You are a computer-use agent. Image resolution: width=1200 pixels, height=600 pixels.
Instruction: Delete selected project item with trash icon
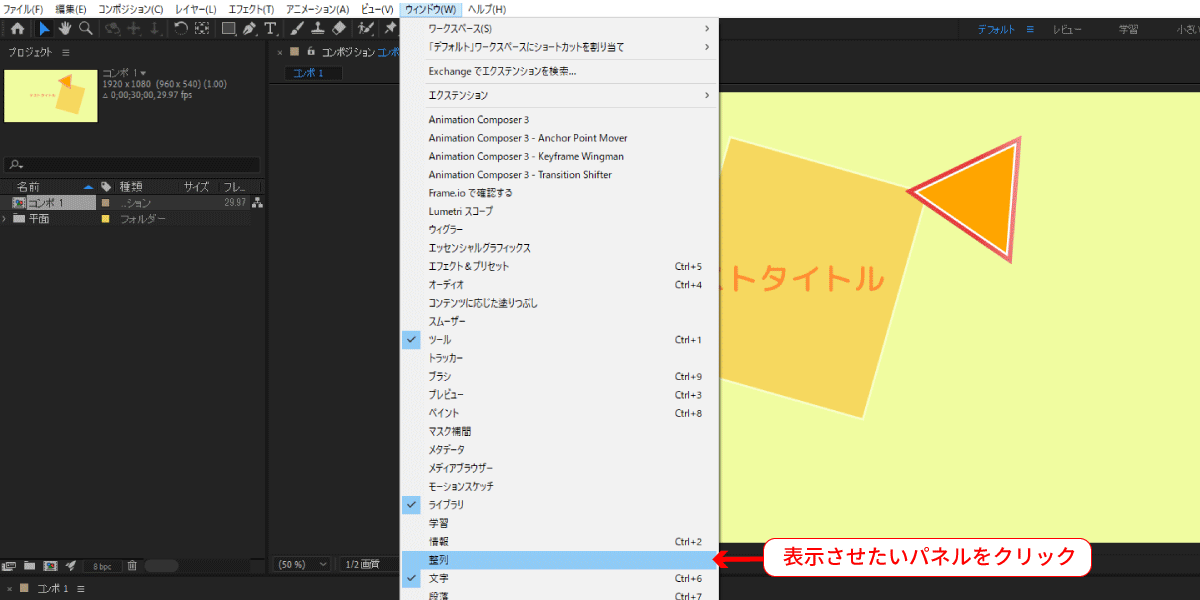point(132,565)
